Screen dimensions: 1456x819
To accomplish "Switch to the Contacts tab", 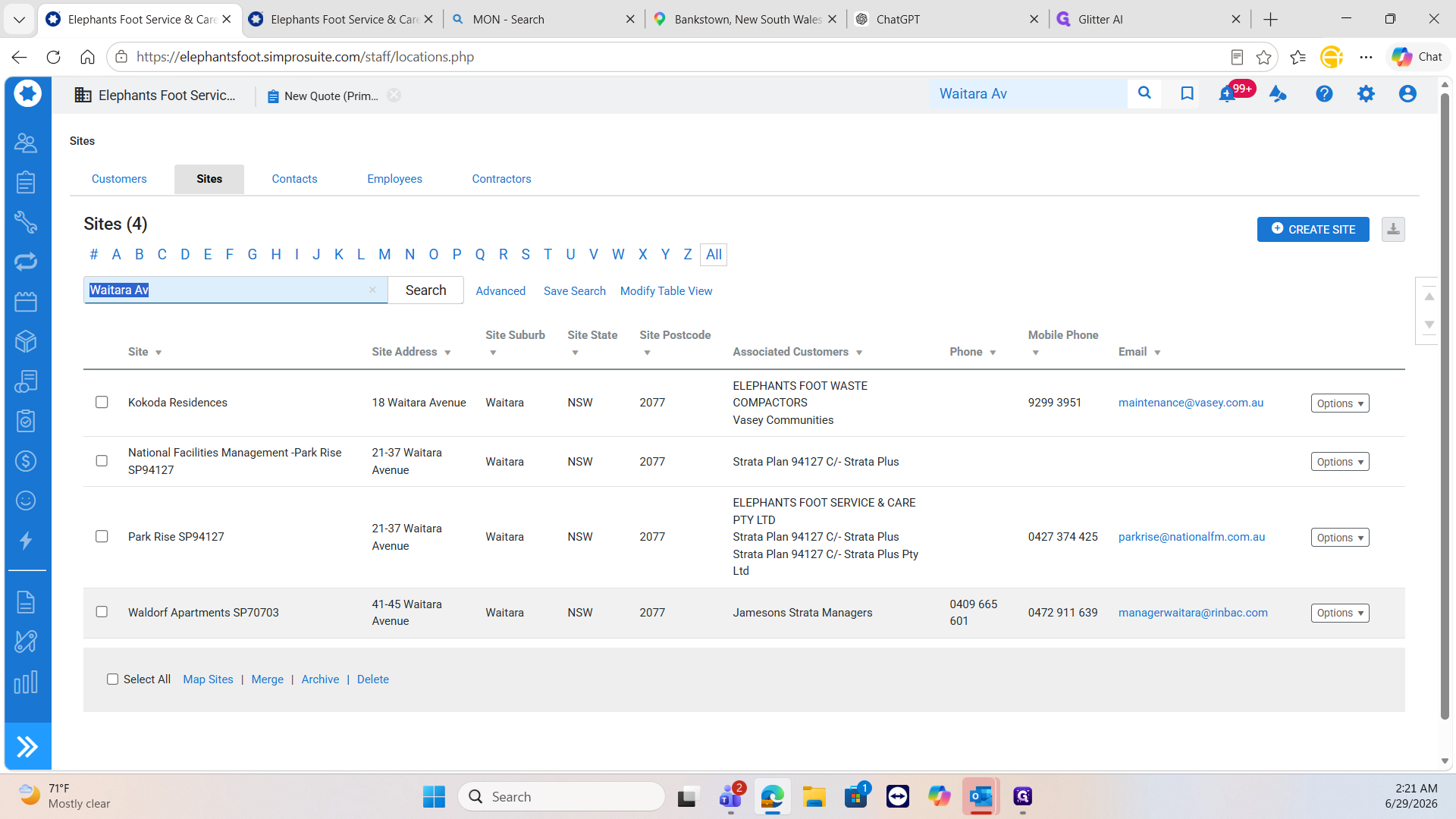I will coord(294,179).
